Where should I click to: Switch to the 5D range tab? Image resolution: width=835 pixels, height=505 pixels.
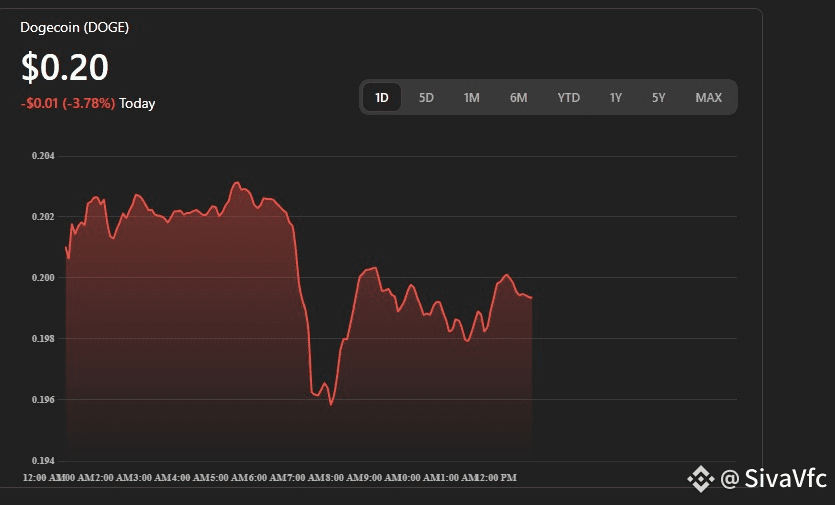426,97
